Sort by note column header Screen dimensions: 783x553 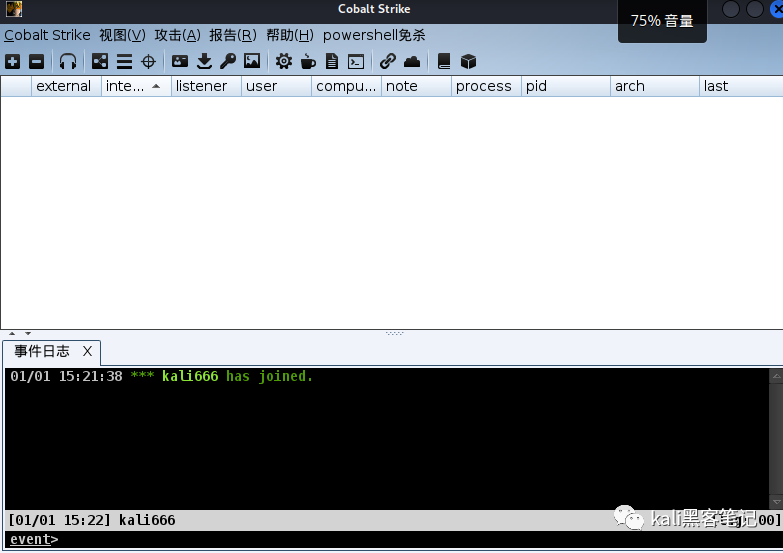point(416,86)
